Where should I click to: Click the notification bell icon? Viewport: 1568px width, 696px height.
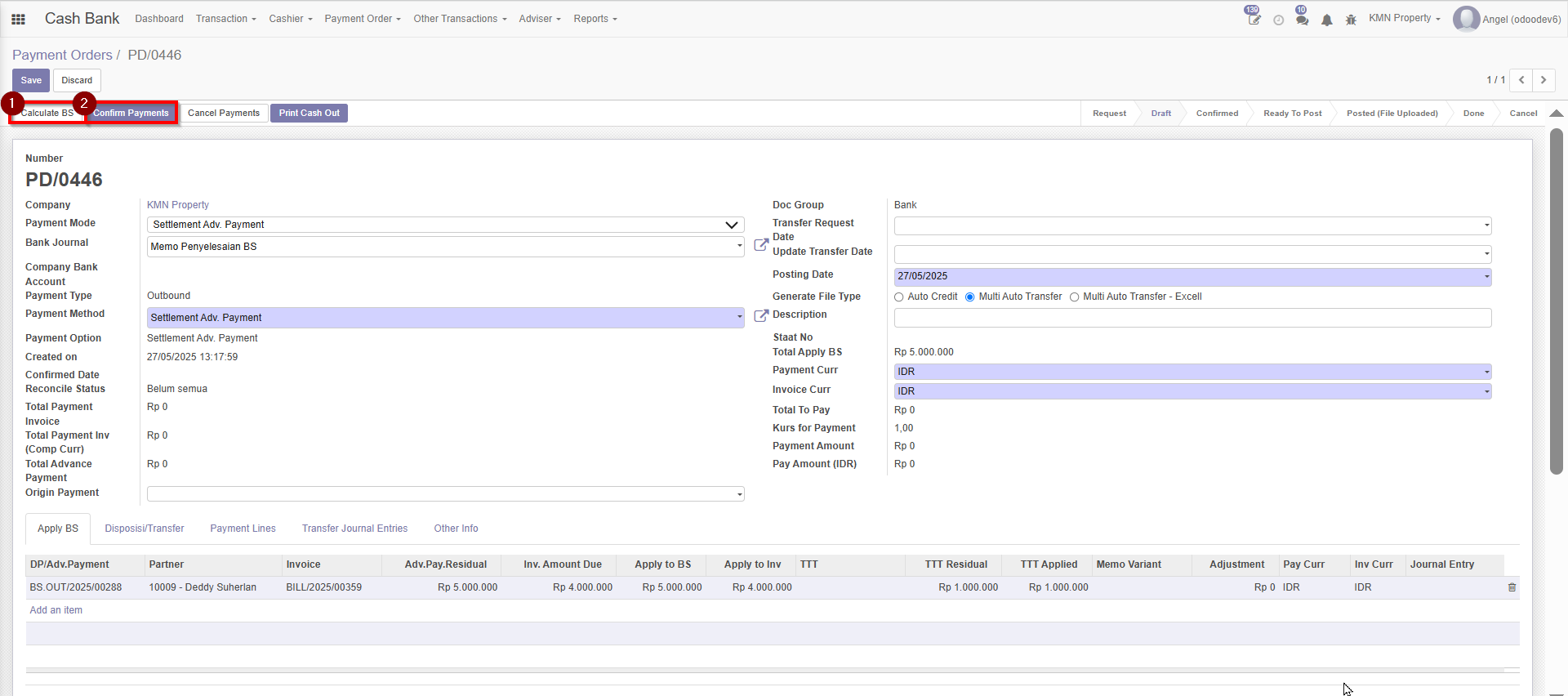[x=1327, y=20]
